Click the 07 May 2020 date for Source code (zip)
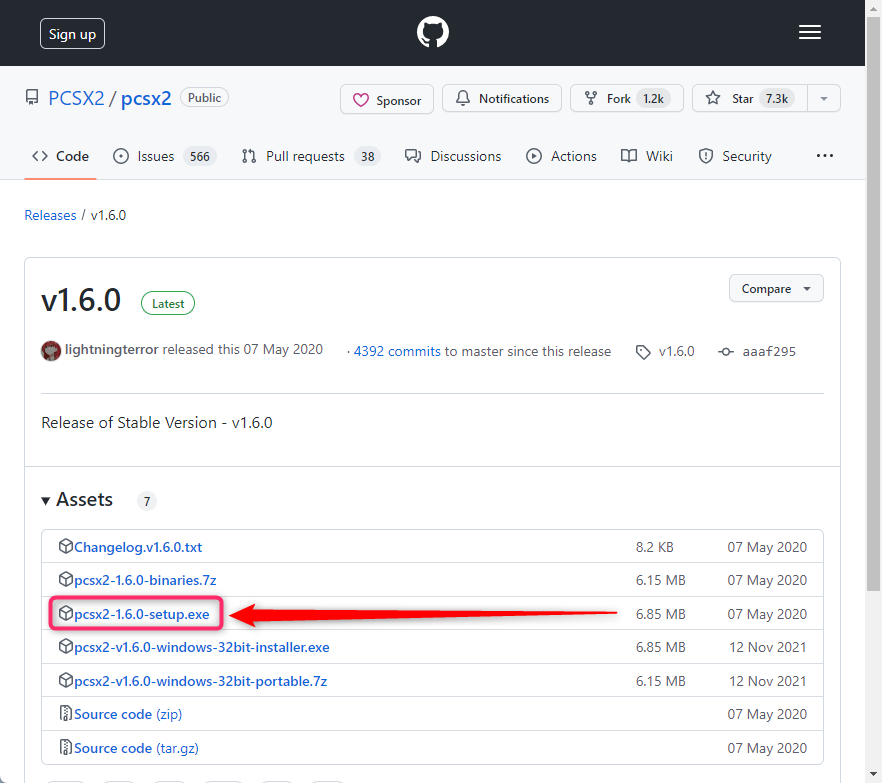 coord(767,714)
